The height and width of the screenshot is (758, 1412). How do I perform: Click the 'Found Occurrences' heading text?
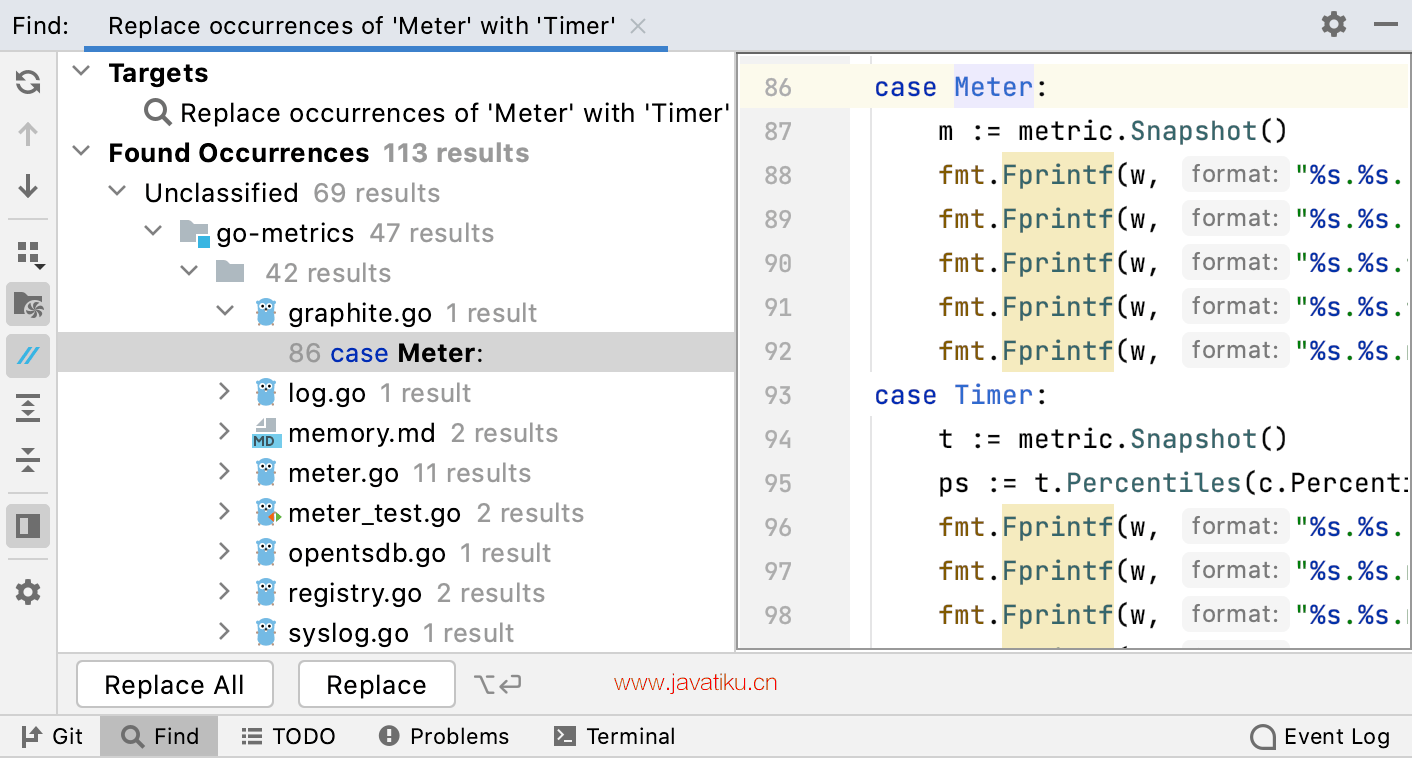(x=239, y=153)
